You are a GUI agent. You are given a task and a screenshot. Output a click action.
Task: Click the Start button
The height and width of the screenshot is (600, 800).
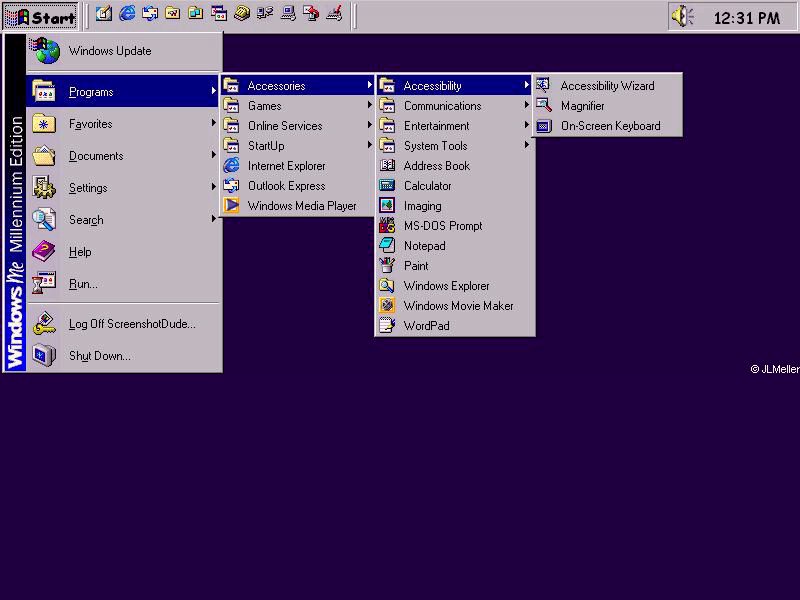[x=41, y=17]
